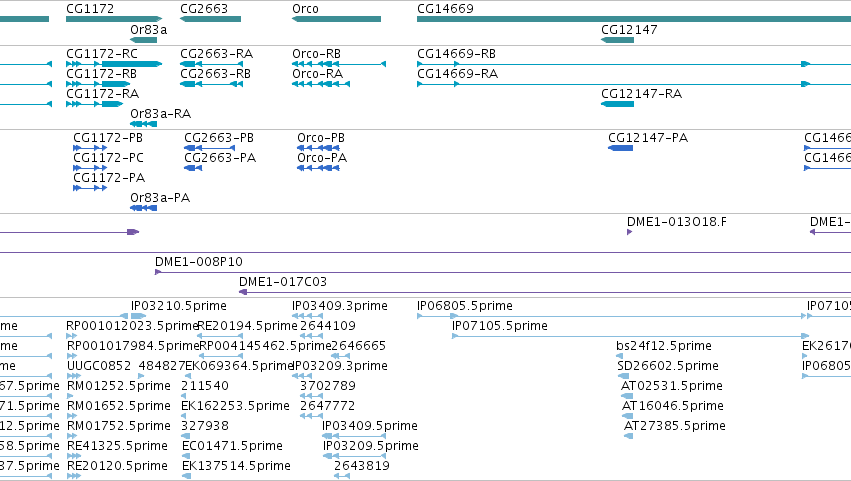The height and width of the screenshot is (481, 851).
Task: Select protein CG12147-PA feature
Action: 620,148
